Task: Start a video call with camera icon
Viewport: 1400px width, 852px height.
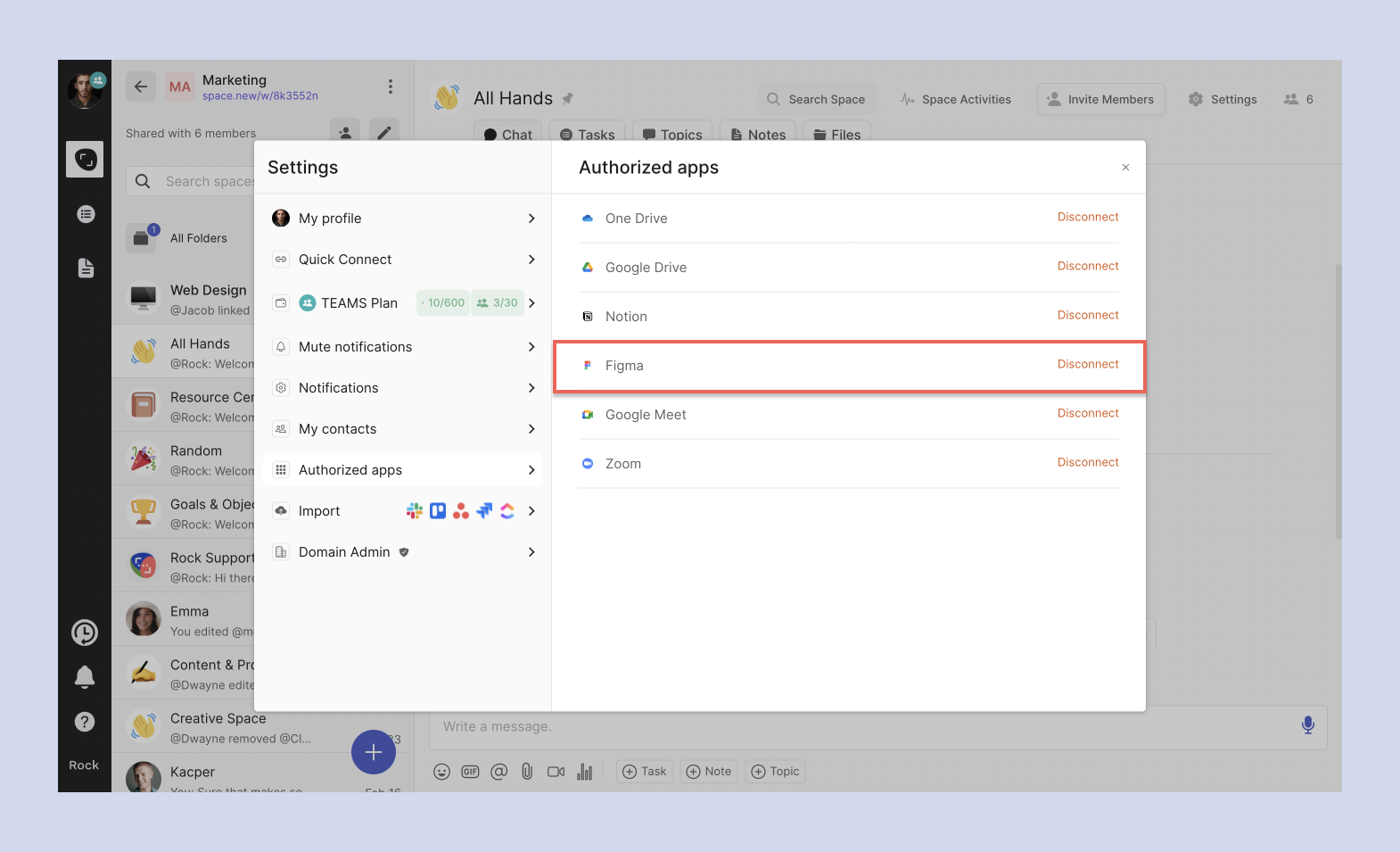Action: coord(556,772)
